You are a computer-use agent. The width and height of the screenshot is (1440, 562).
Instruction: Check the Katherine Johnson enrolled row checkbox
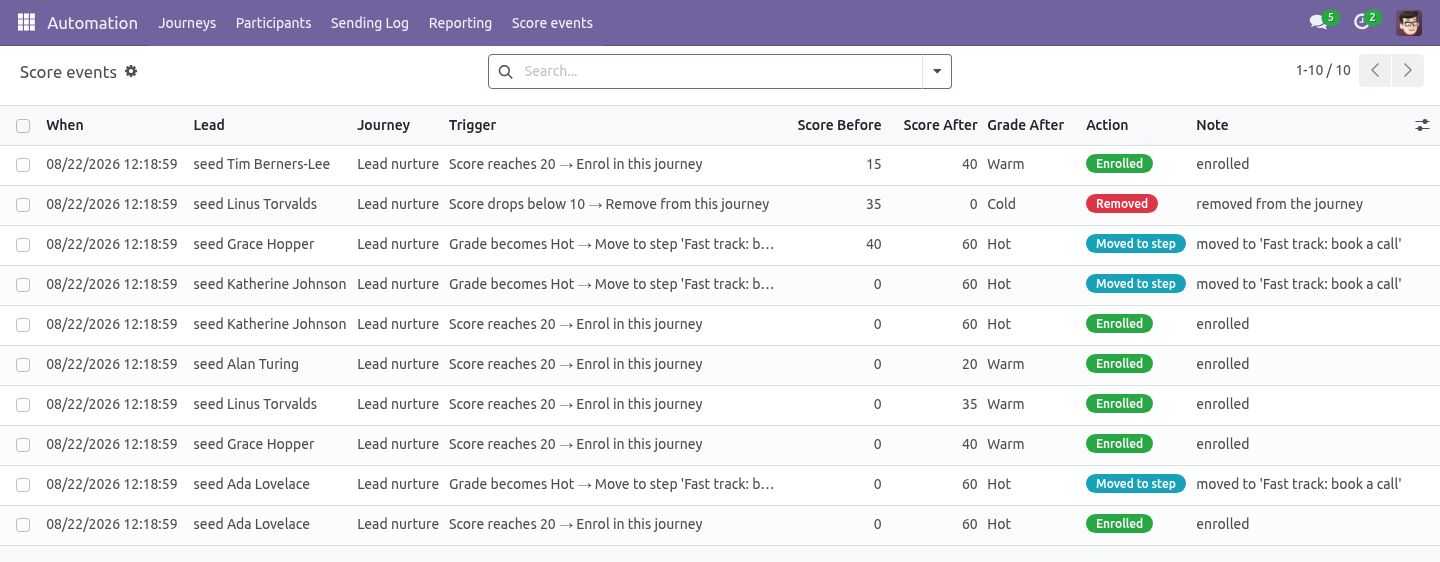(x=23, y=325)
